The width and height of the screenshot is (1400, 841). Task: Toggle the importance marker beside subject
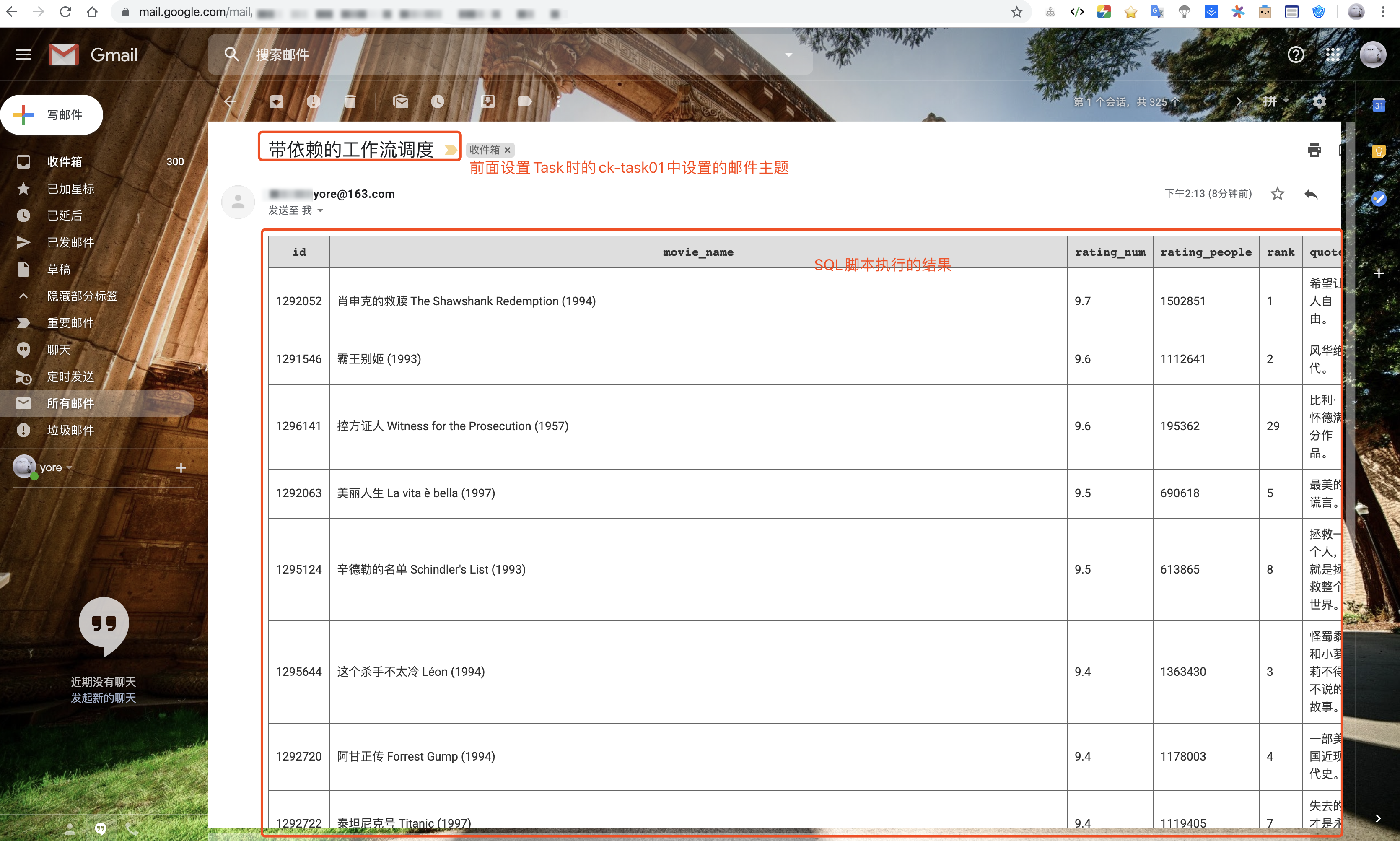coord(451,150)
